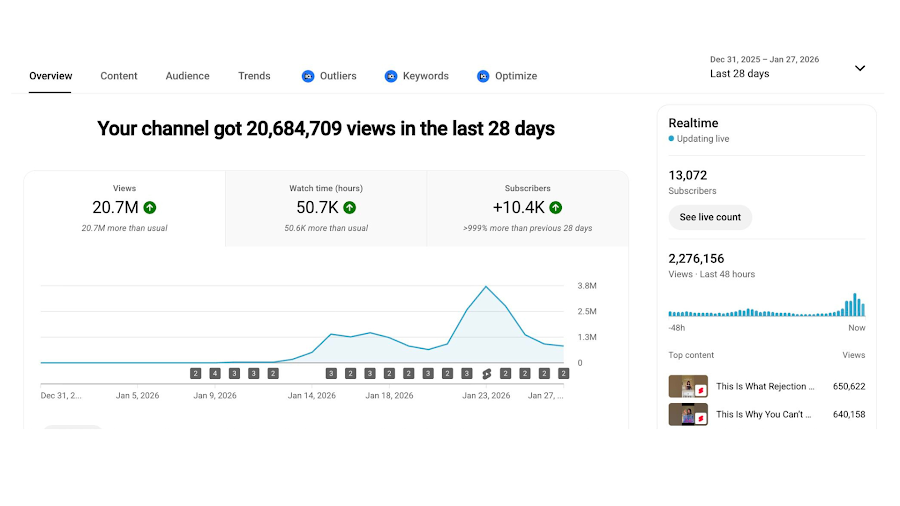Viewport: 900px width, 506px height.
Task: Click the Shorts marker icon near Jan 23
Action: tap(487, 374)
